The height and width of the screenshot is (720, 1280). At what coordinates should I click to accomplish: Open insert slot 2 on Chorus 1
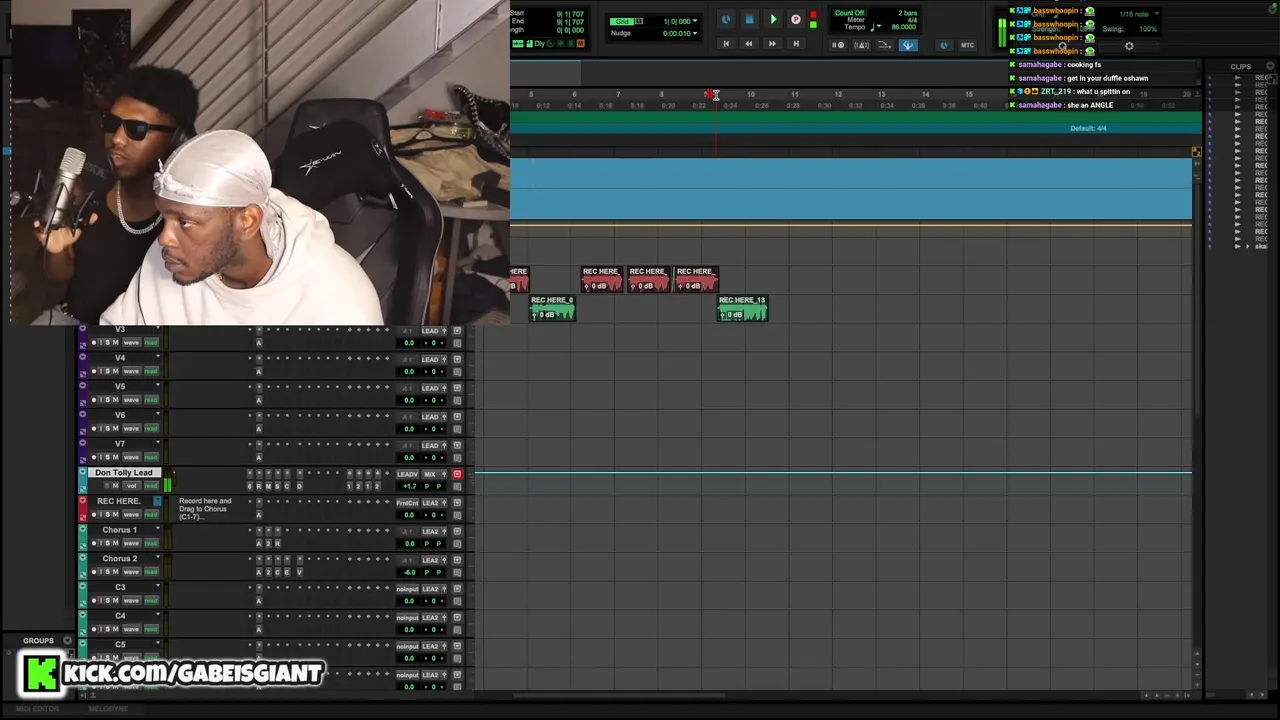[268, 543]
